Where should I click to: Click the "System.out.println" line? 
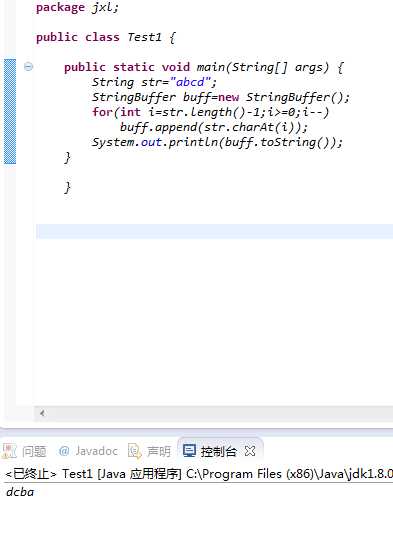(217, 142)
